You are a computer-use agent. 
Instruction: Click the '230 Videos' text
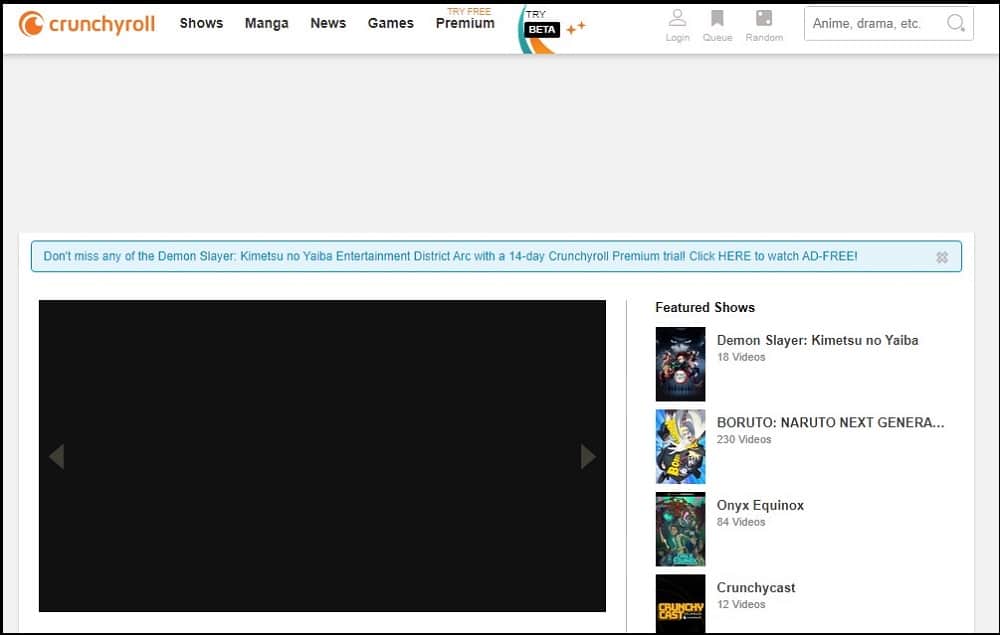click(x=744, y=439)
